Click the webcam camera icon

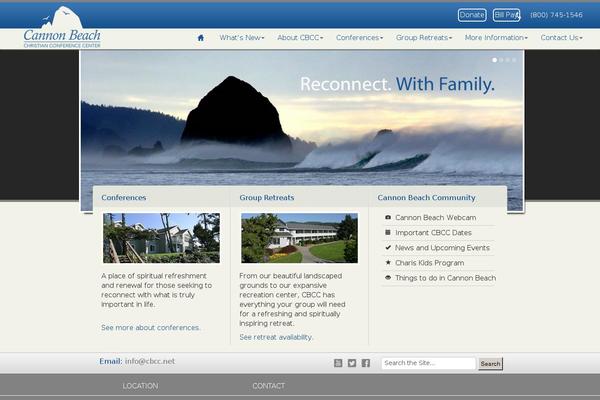388,217
